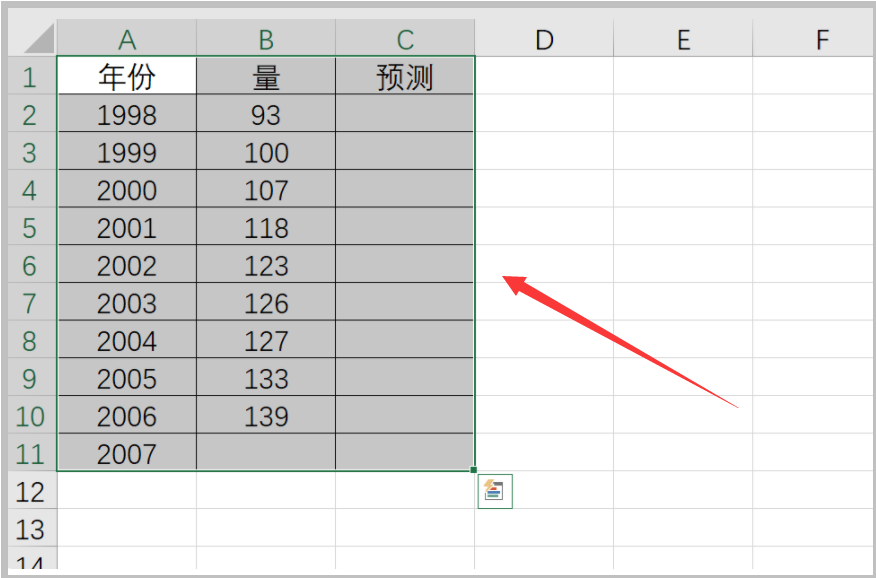Select the cell with value 100
876x578 pixels.
[x=266, y=151]
